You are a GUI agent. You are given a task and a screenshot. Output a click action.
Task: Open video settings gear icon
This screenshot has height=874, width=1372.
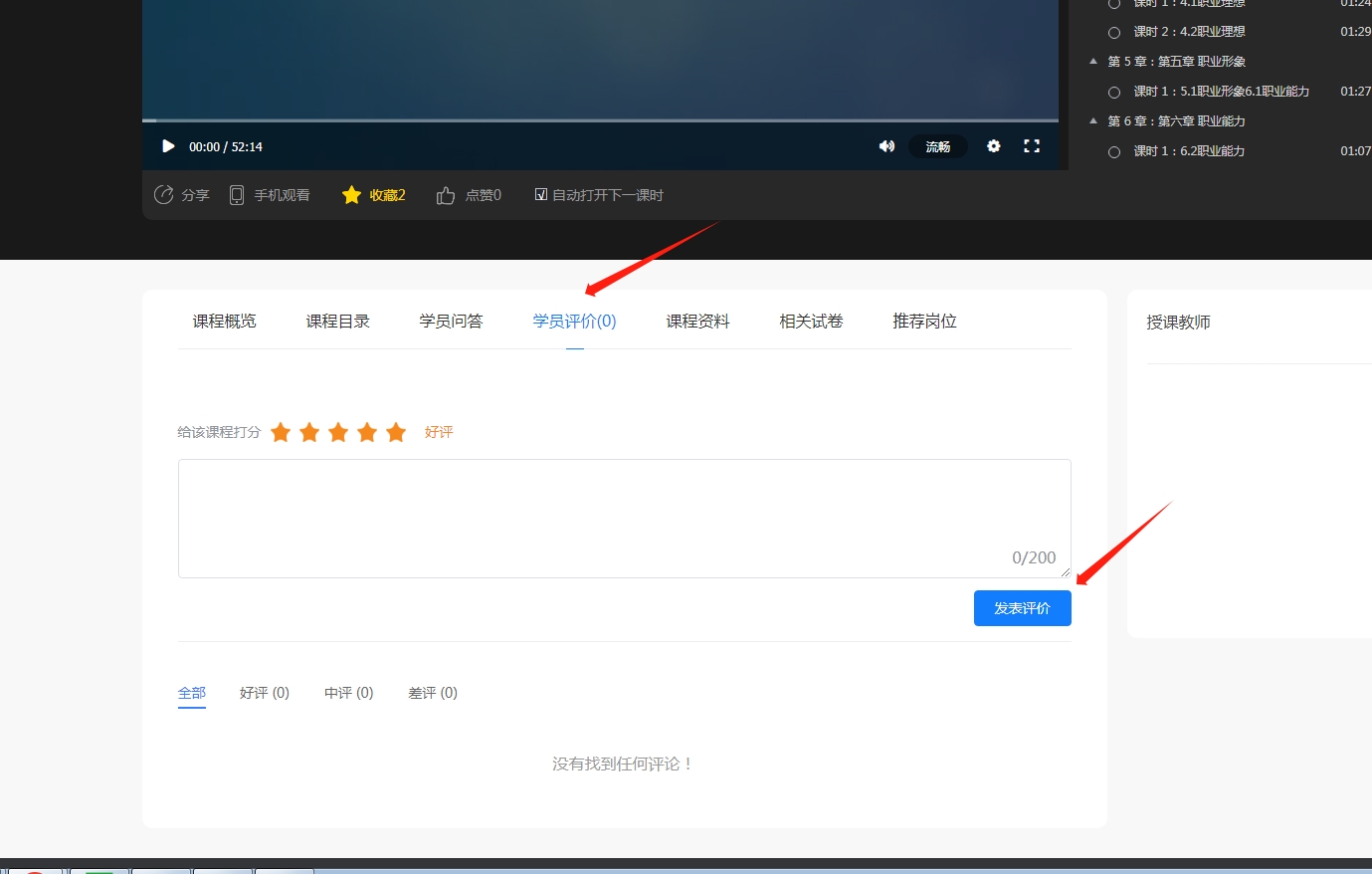[993, 145]
